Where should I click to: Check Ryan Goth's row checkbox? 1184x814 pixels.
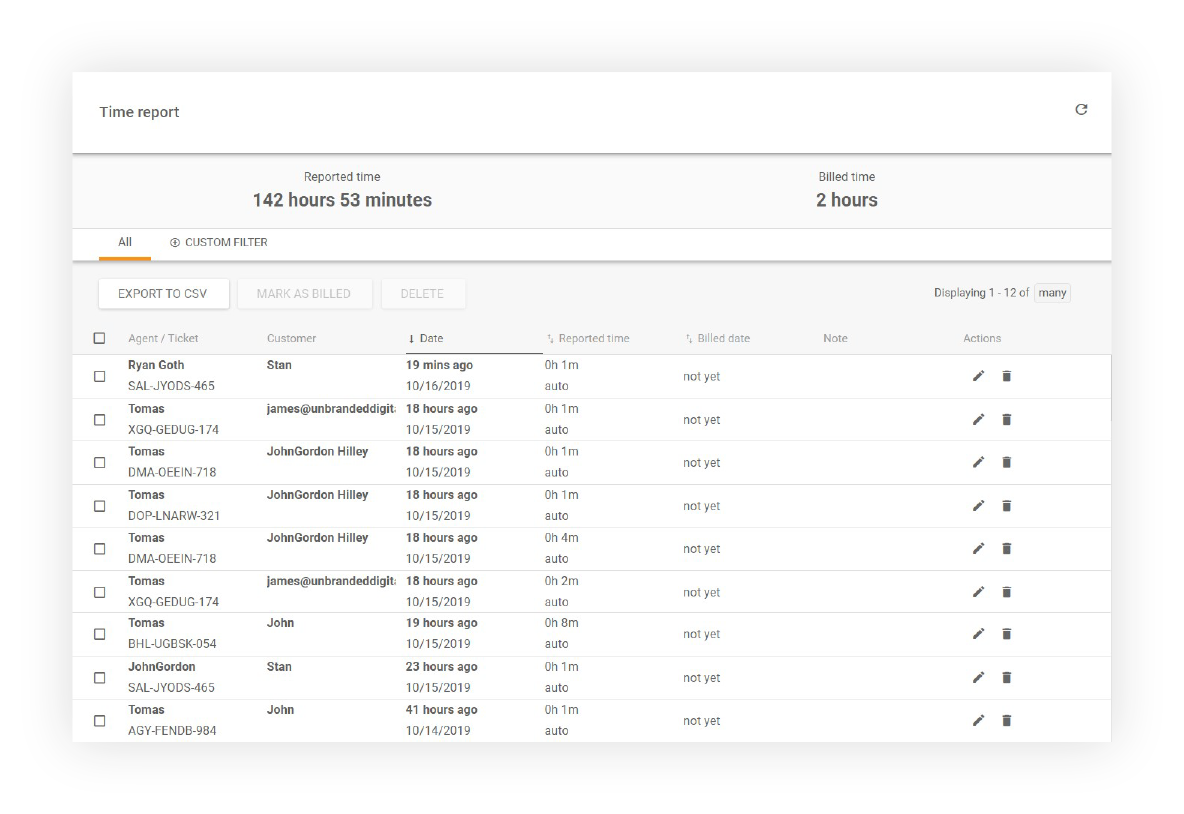coord(99,377)
